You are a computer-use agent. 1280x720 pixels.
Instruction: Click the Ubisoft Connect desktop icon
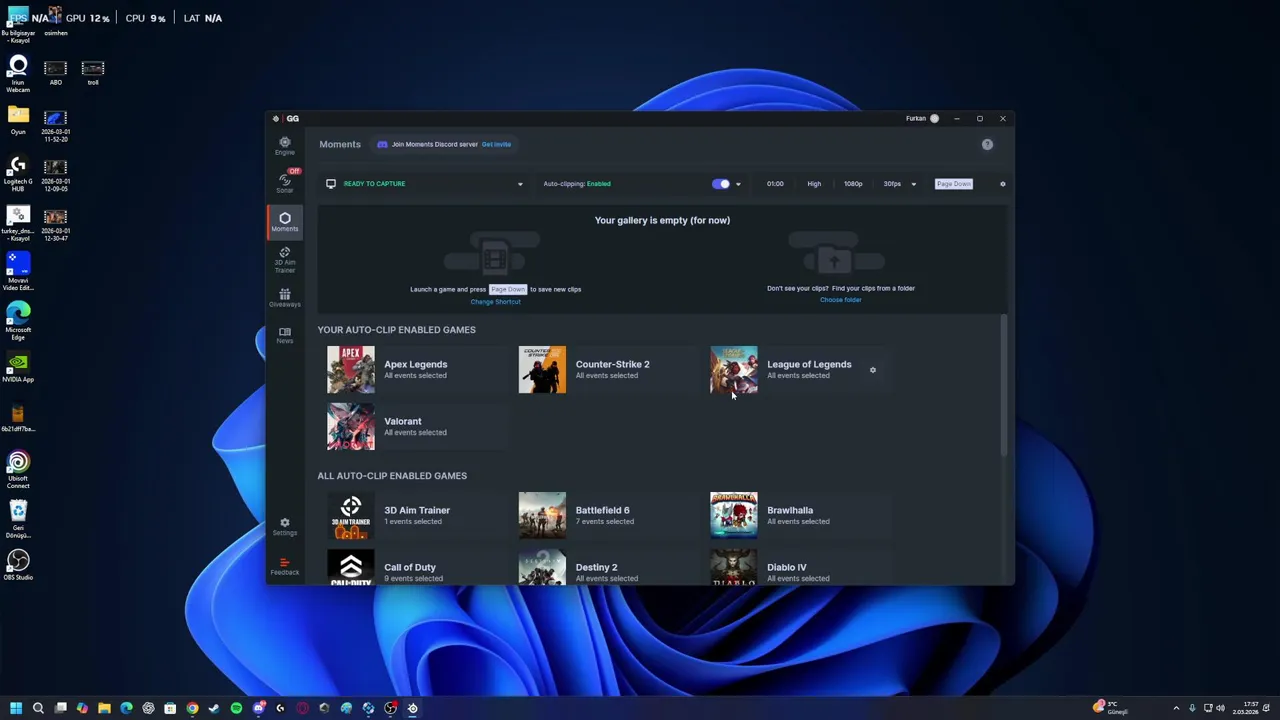pyautogui.click(x=18, y=469)
